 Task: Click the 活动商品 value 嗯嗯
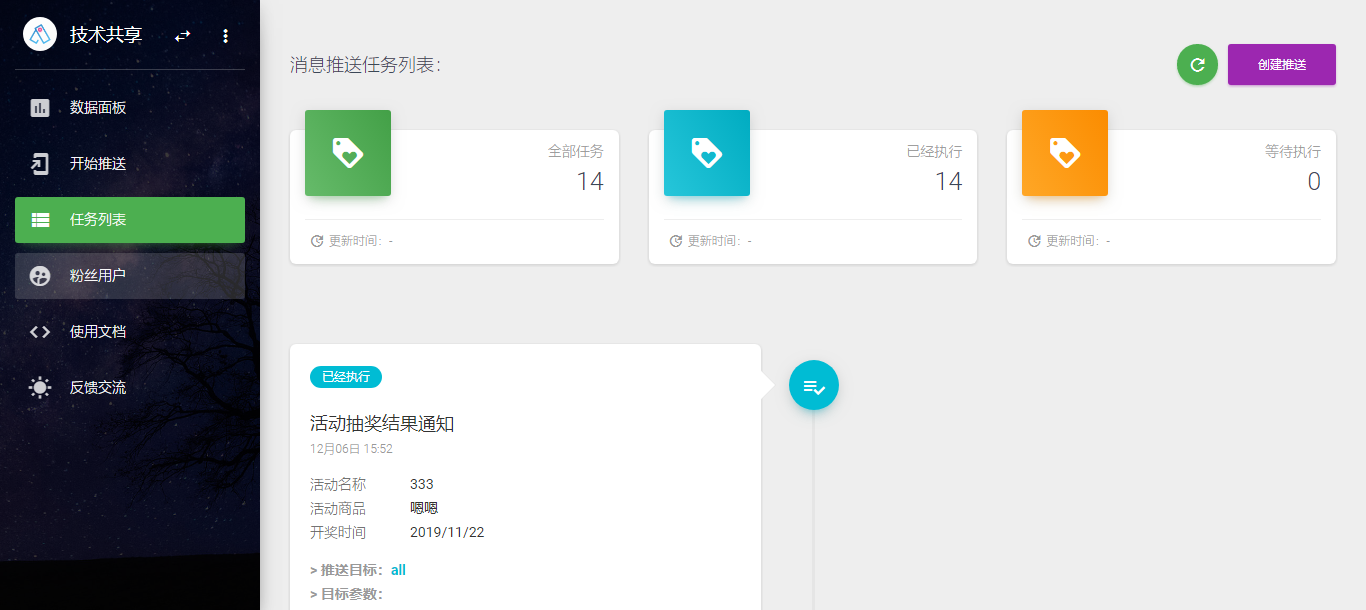[x=424, y=508]
